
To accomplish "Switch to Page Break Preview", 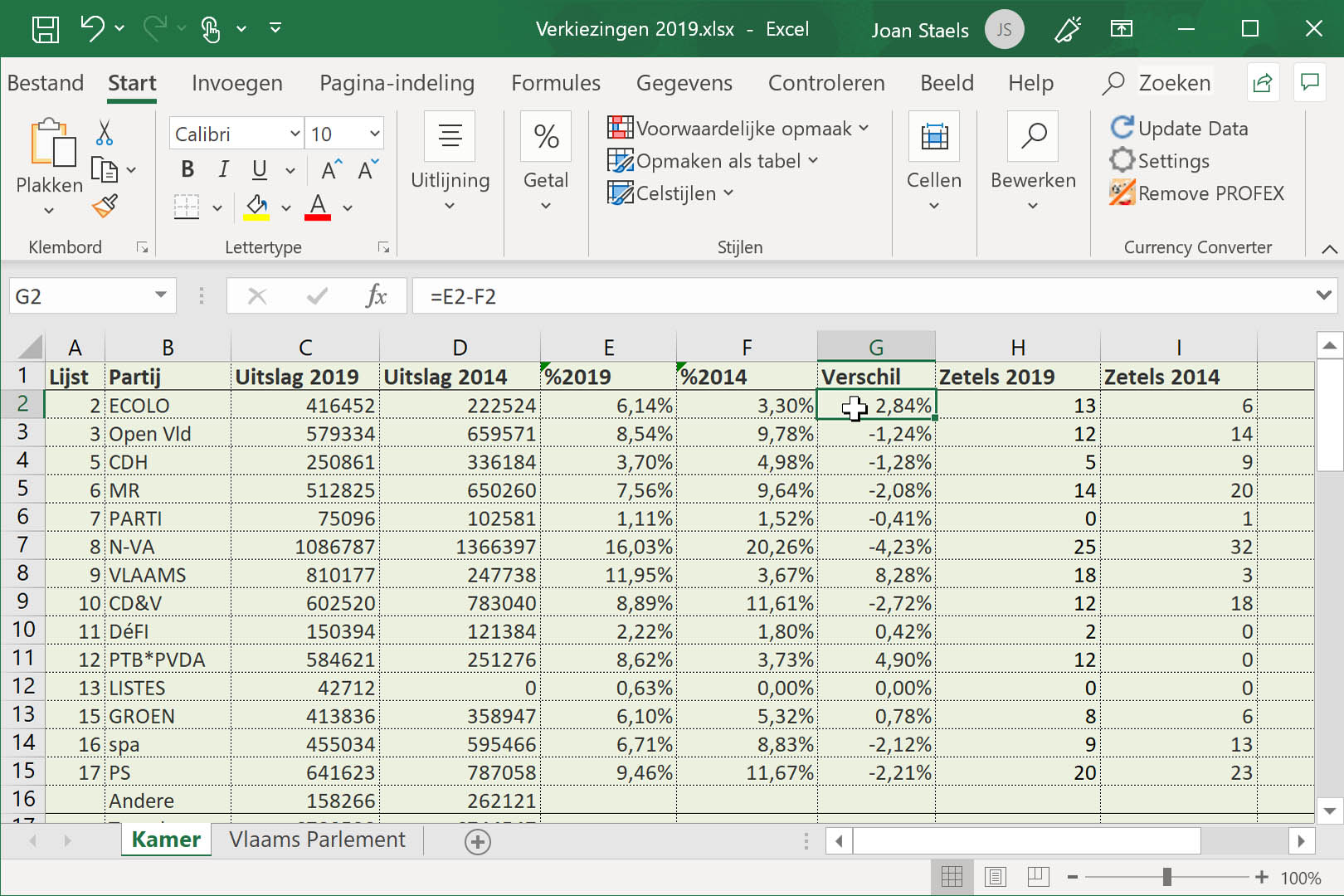I will pos(1038,877).
